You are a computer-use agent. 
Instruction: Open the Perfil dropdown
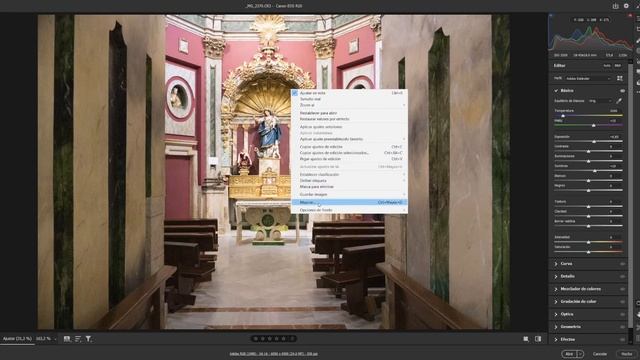tap(588, 78)
